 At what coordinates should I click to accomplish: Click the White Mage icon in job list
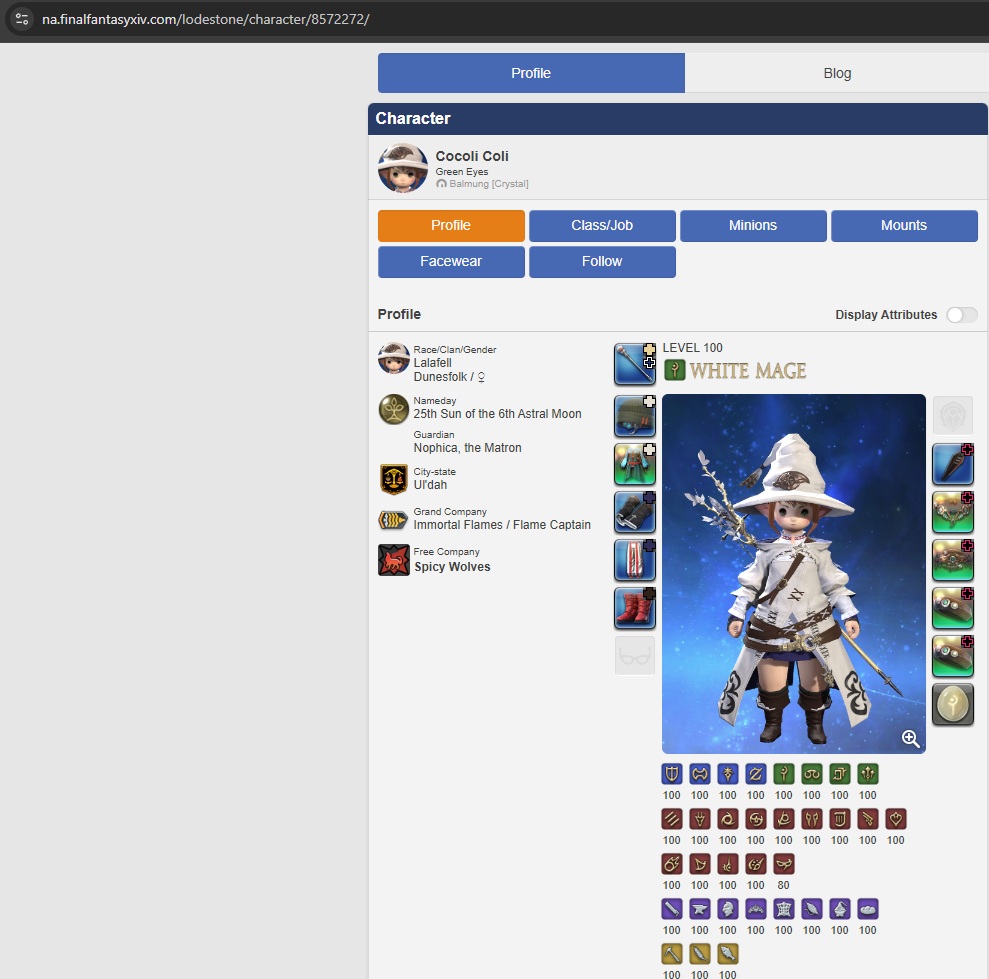point(783,773)
